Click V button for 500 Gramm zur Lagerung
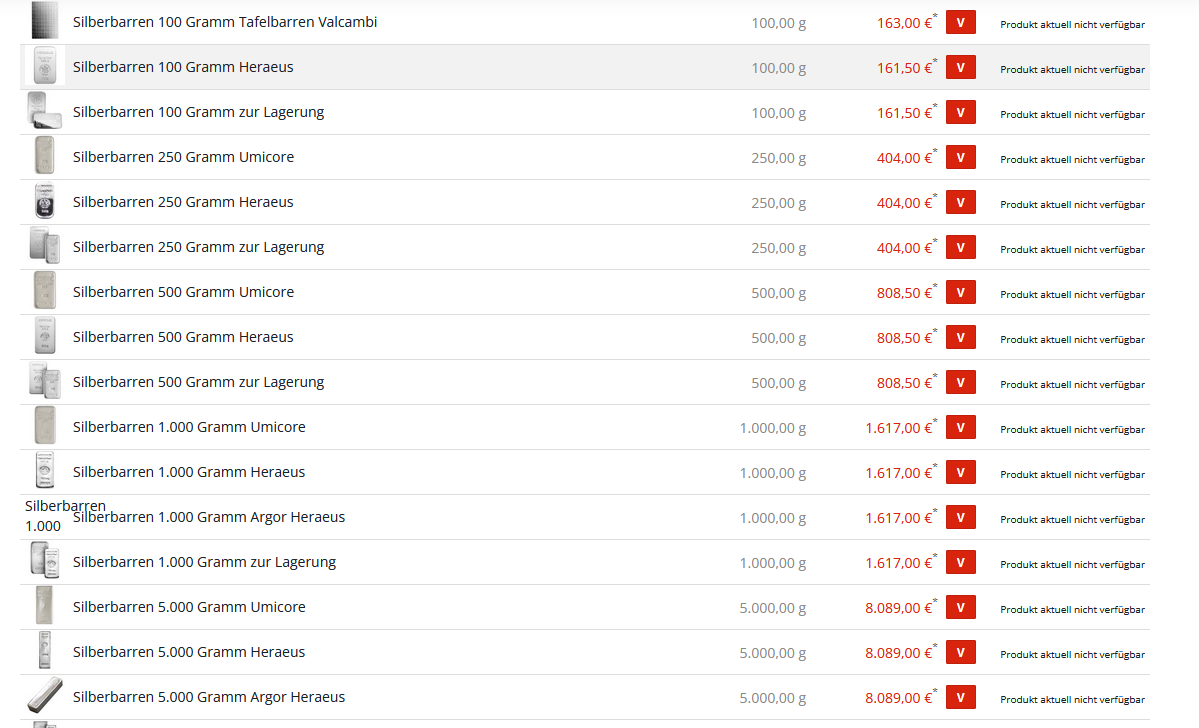 (960, 382)
